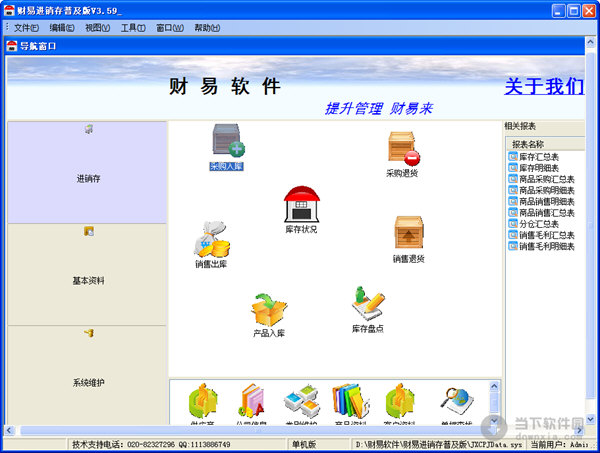Click the magnifier over globe icon
The height and width of the screenshot is (453, 600).
tap(457, 401)
